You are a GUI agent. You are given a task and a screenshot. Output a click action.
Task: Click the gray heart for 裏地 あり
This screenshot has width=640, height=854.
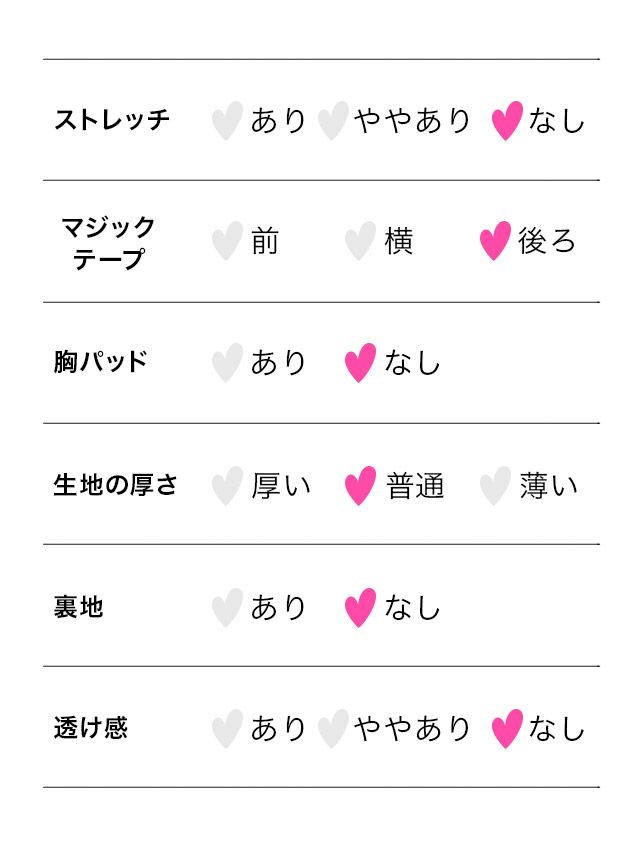click(x=227, y=607)
